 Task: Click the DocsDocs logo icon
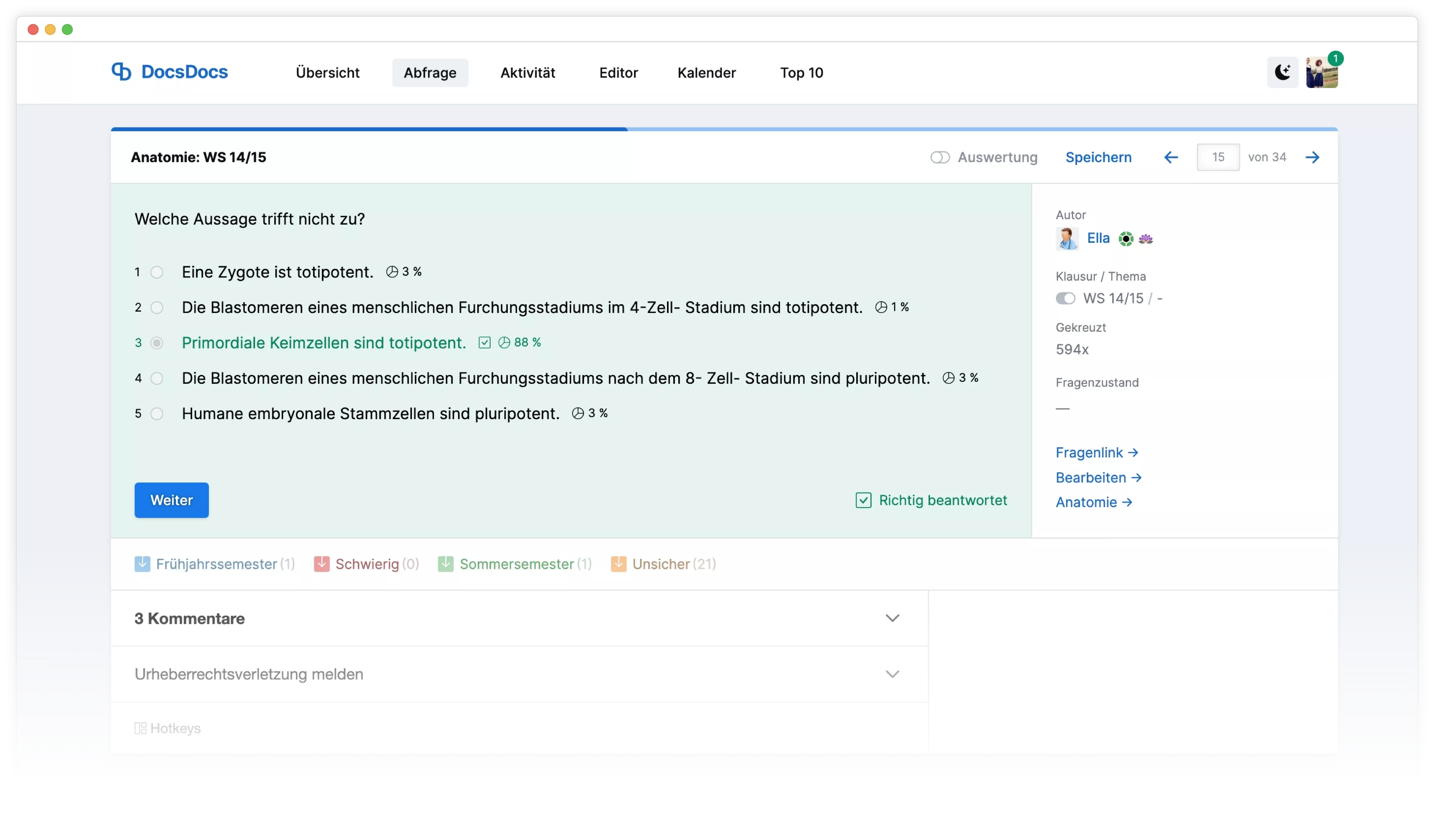(x=121, y=72)
